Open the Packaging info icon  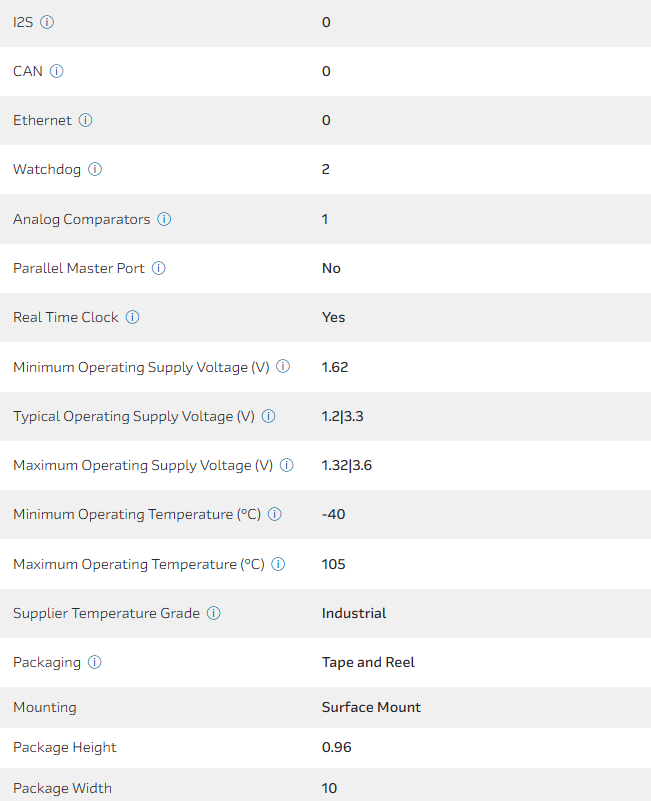coord(95,662)
